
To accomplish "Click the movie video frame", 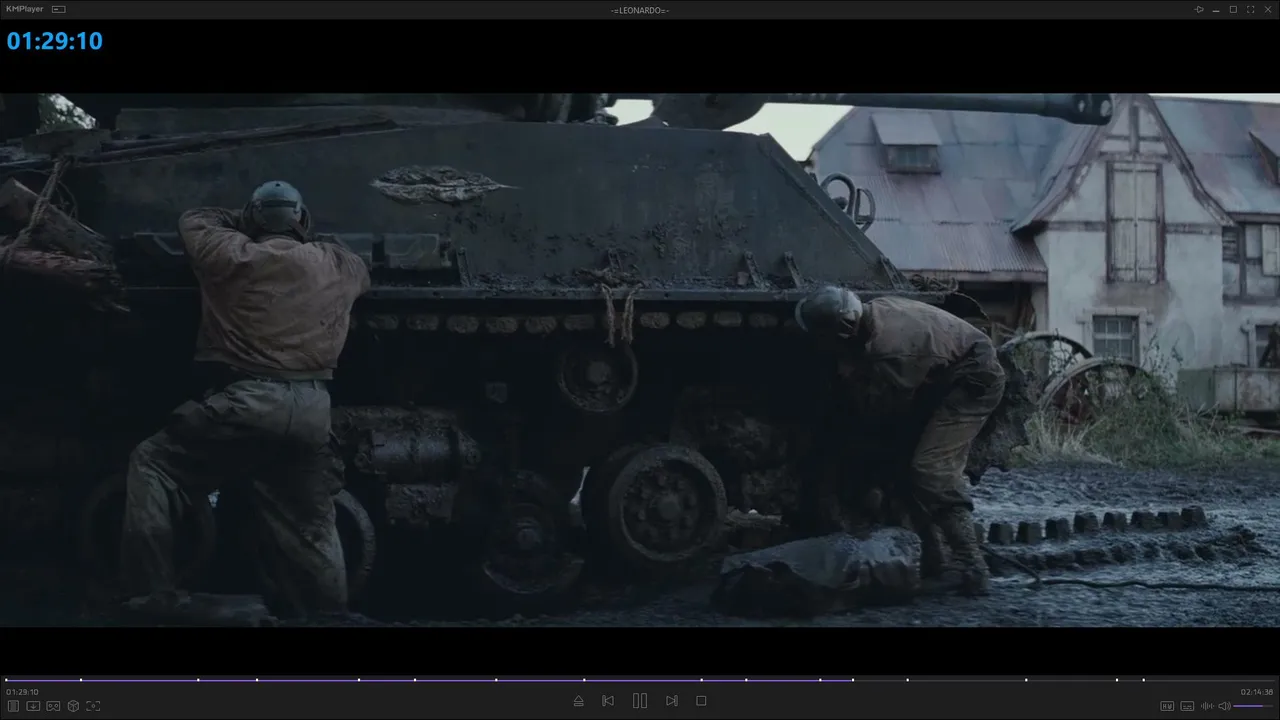I will (640, 360).
